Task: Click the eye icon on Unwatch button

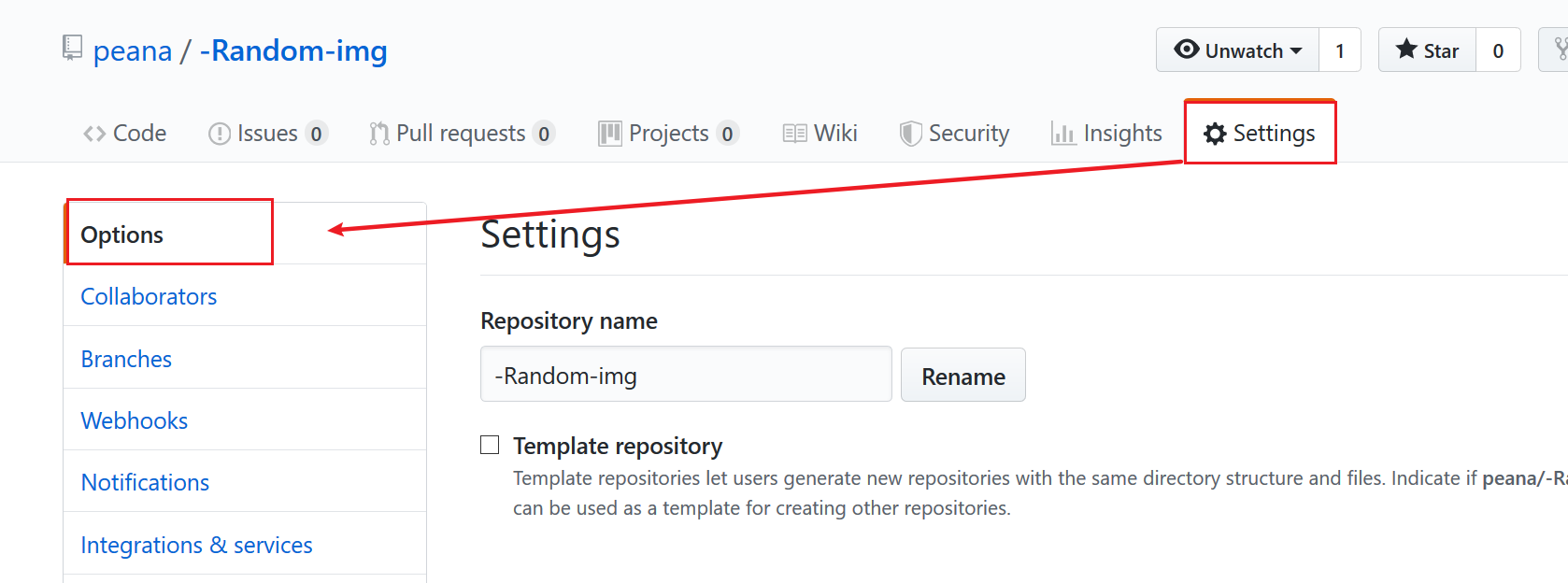Action: pos(1186,50)
